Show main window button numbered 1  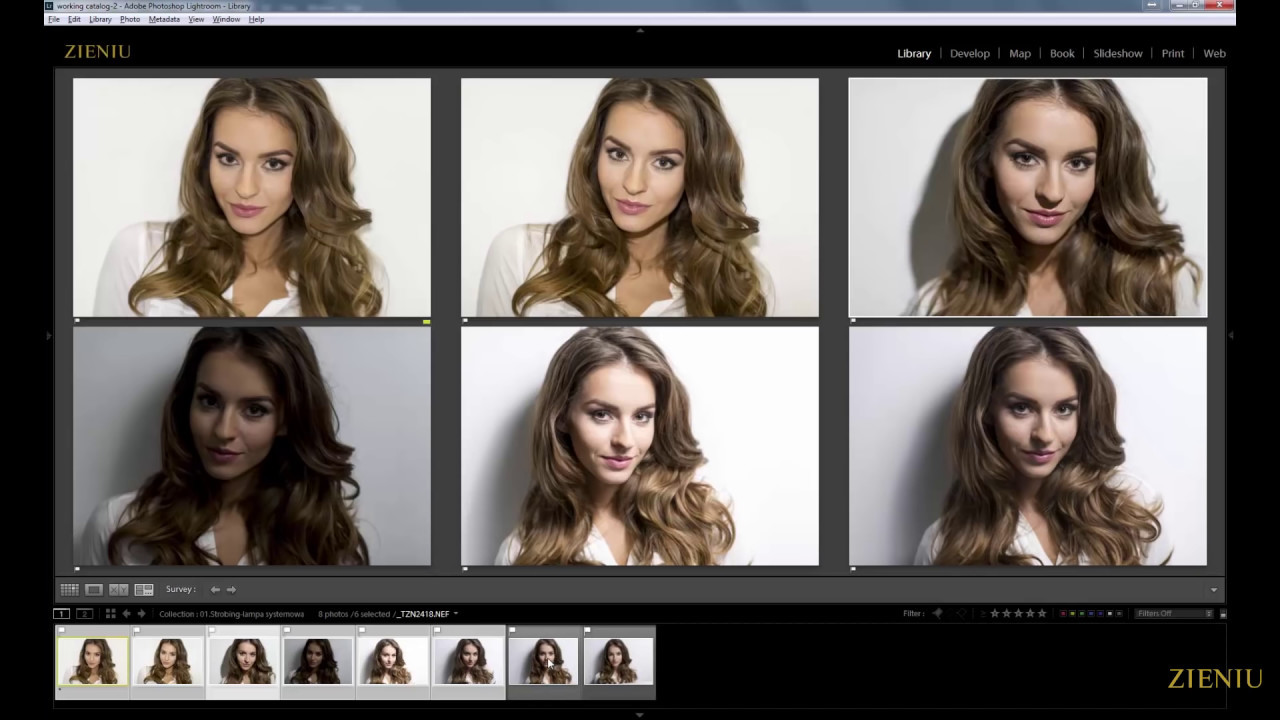pos(61,614)
